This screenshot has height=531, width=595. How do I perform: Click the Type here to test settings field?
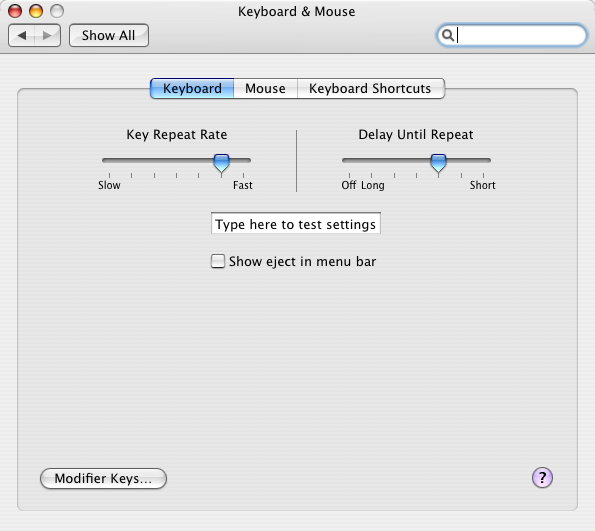pos(296,224)
